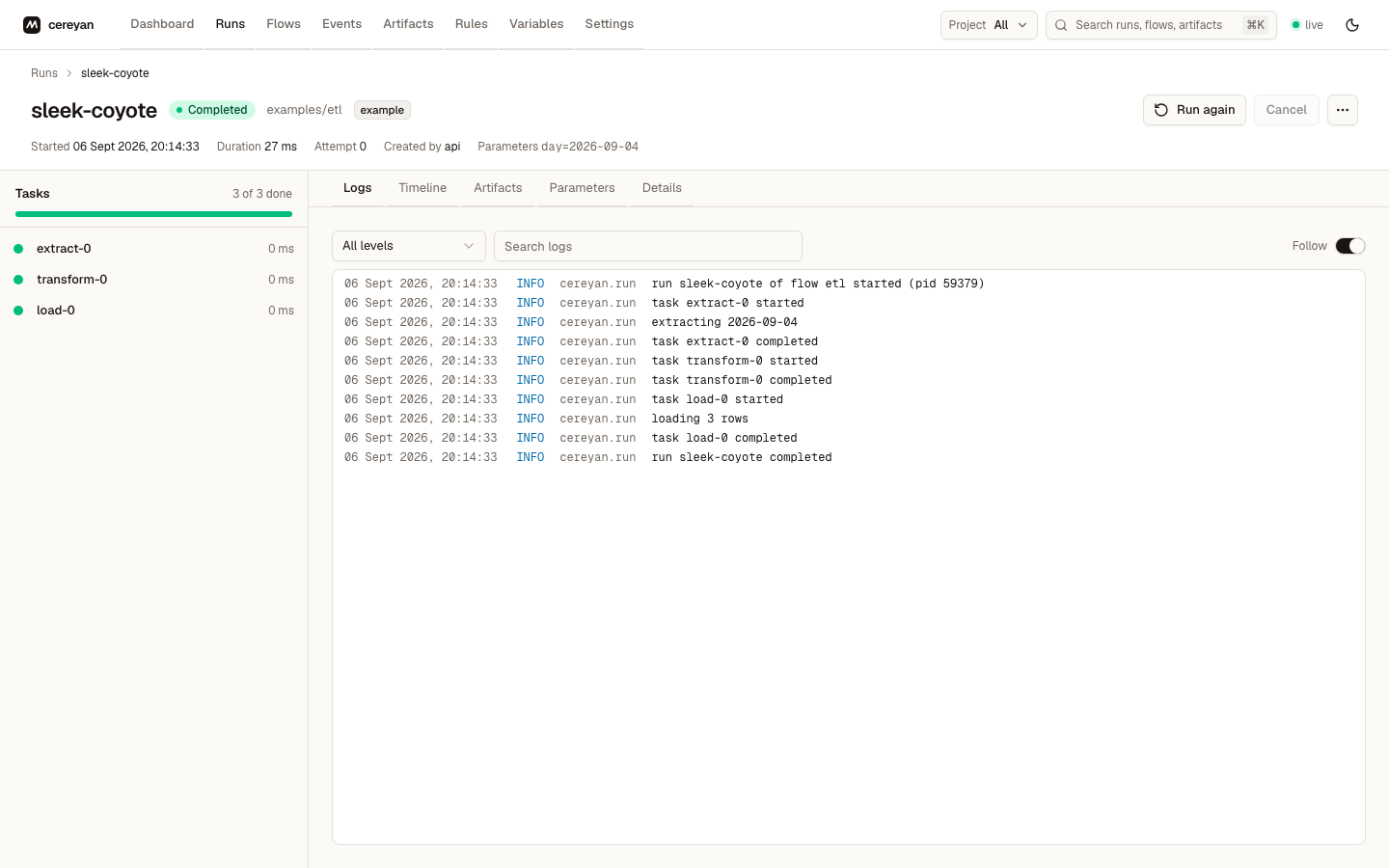Click the Completed status badge
Screen dimensions: 1389x868
pos(212,110)
